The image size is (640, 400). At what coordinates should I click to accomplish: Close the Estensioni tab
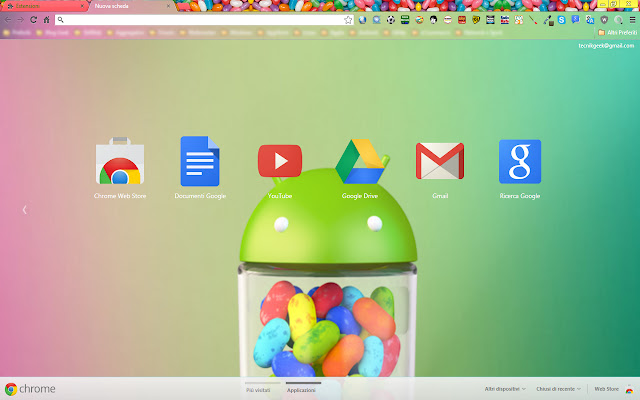82,6
